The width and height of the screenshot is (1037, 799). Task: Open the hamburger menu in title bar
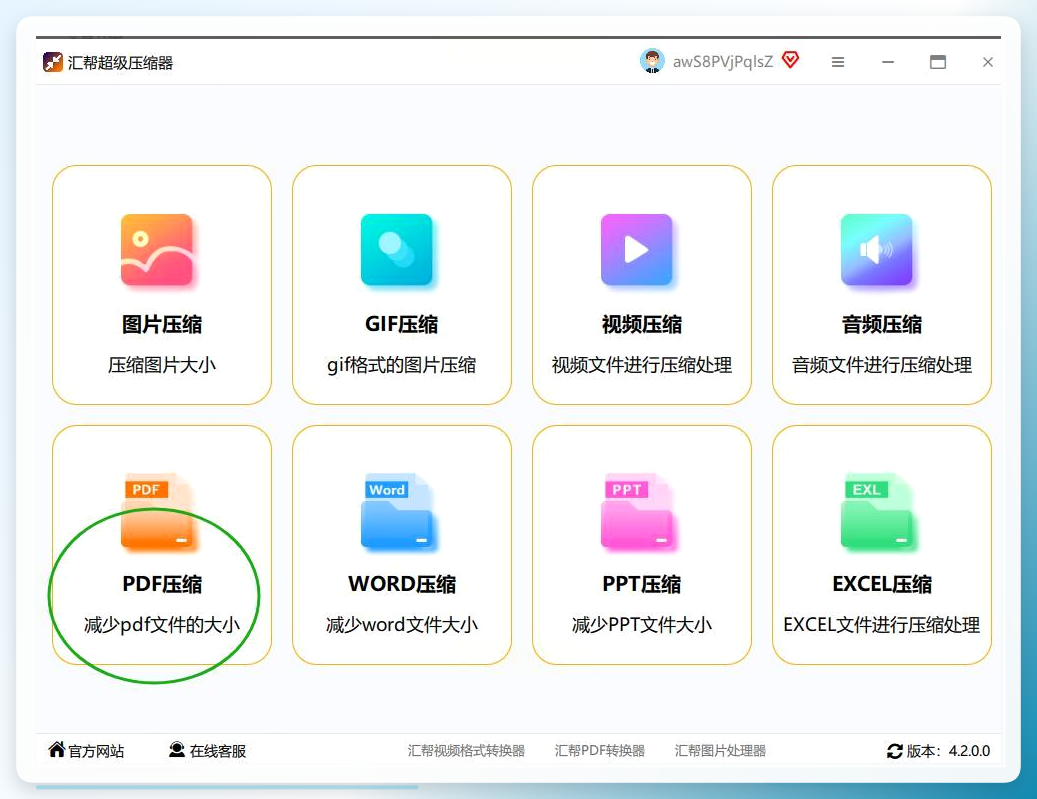pyautogui.click(x=838, y=62)
